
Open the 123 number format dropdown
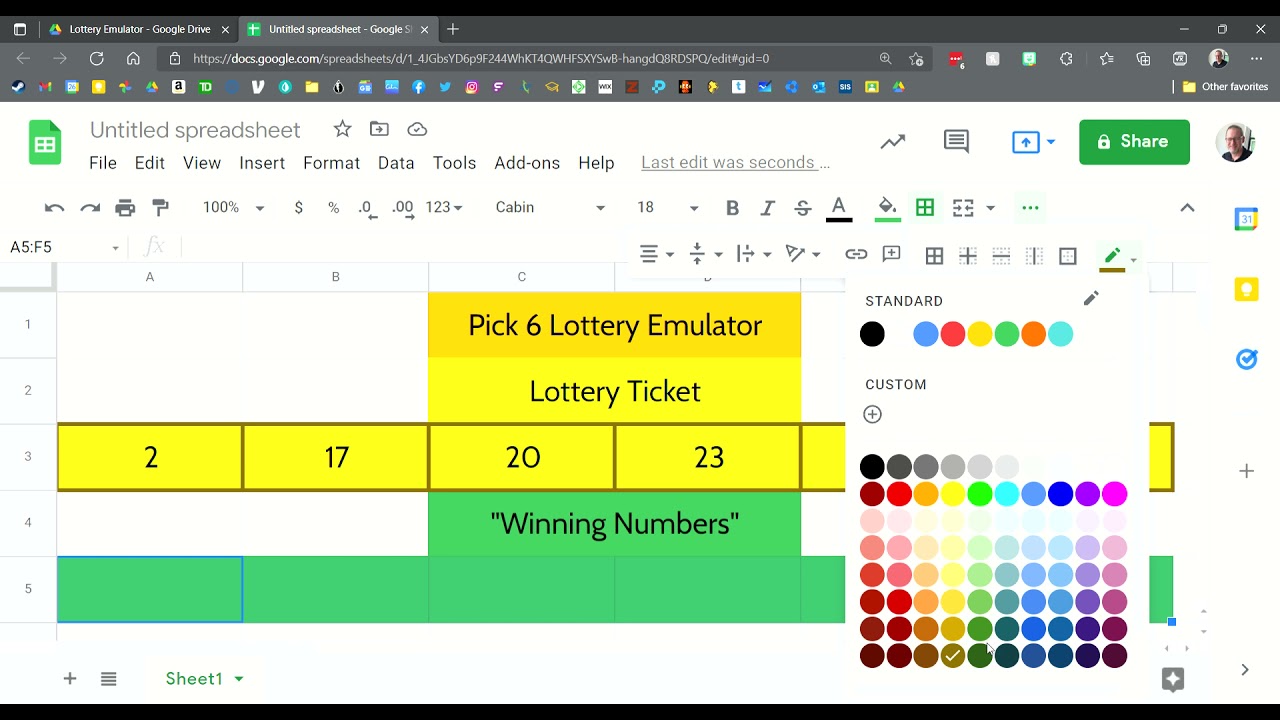coord(444,208)
